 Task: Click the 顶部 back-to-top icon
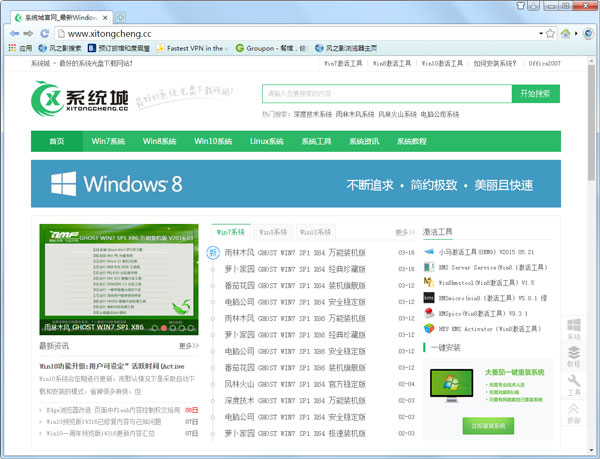(x=574, y=413)
